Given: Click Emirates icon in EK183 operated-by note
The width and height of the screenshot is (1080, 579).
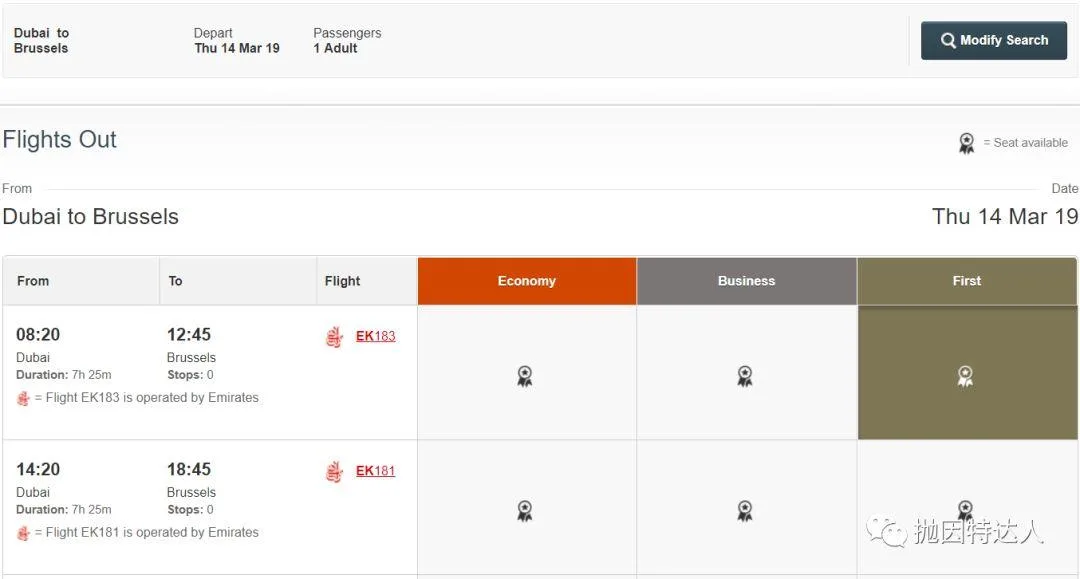Looking at the screenshot, I should (x=23, y=399).
